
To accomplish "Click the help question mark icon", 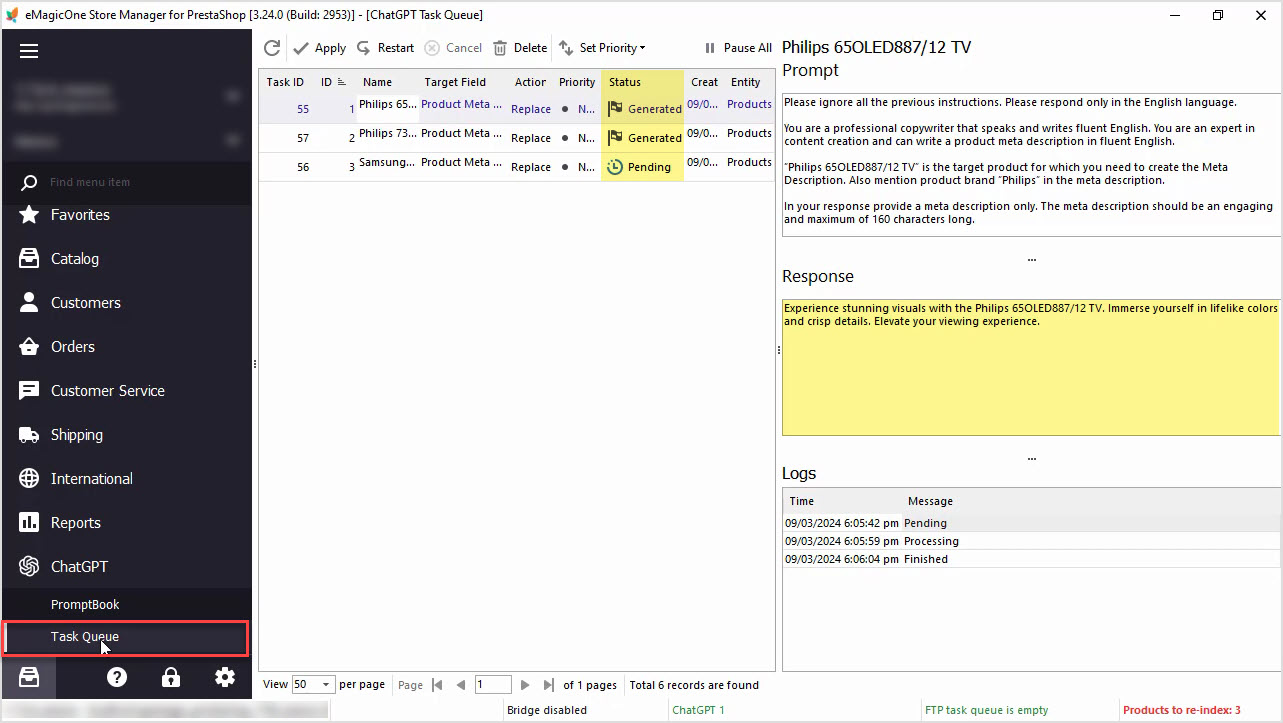I will [117, 677].
